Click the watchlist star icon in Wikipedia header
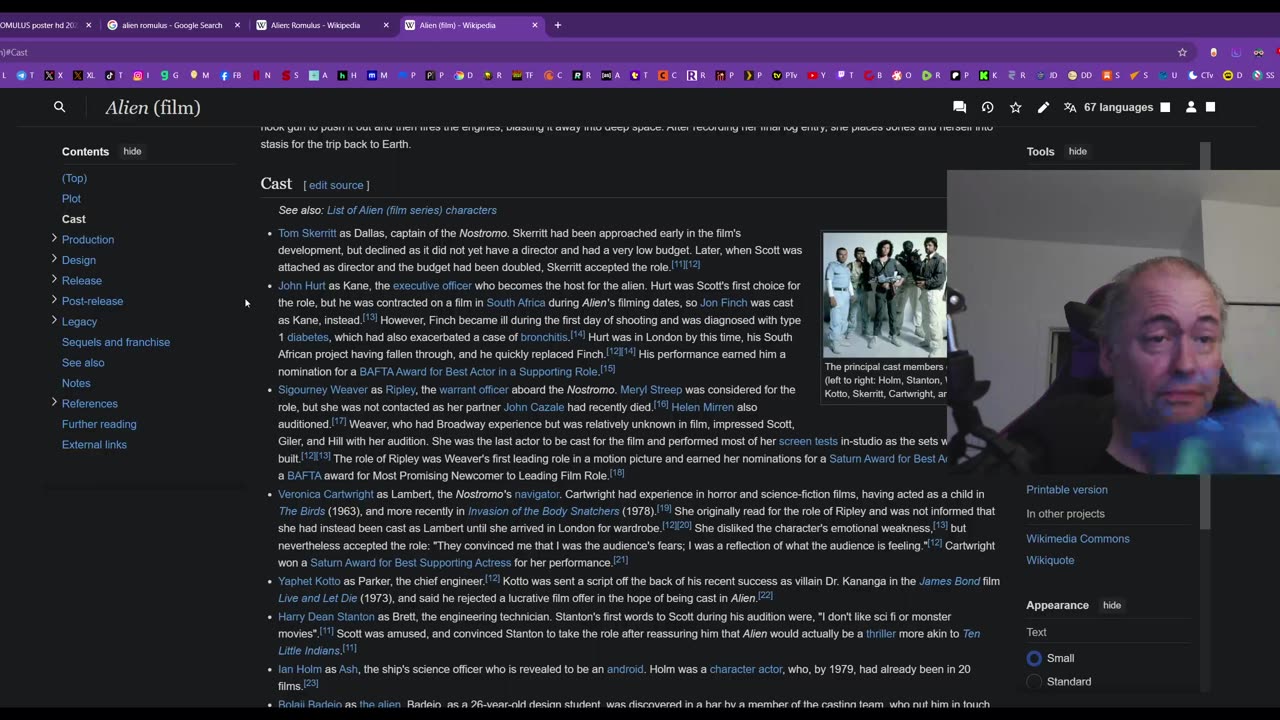The image size is (1280, 720). [x=1015, y=107]
